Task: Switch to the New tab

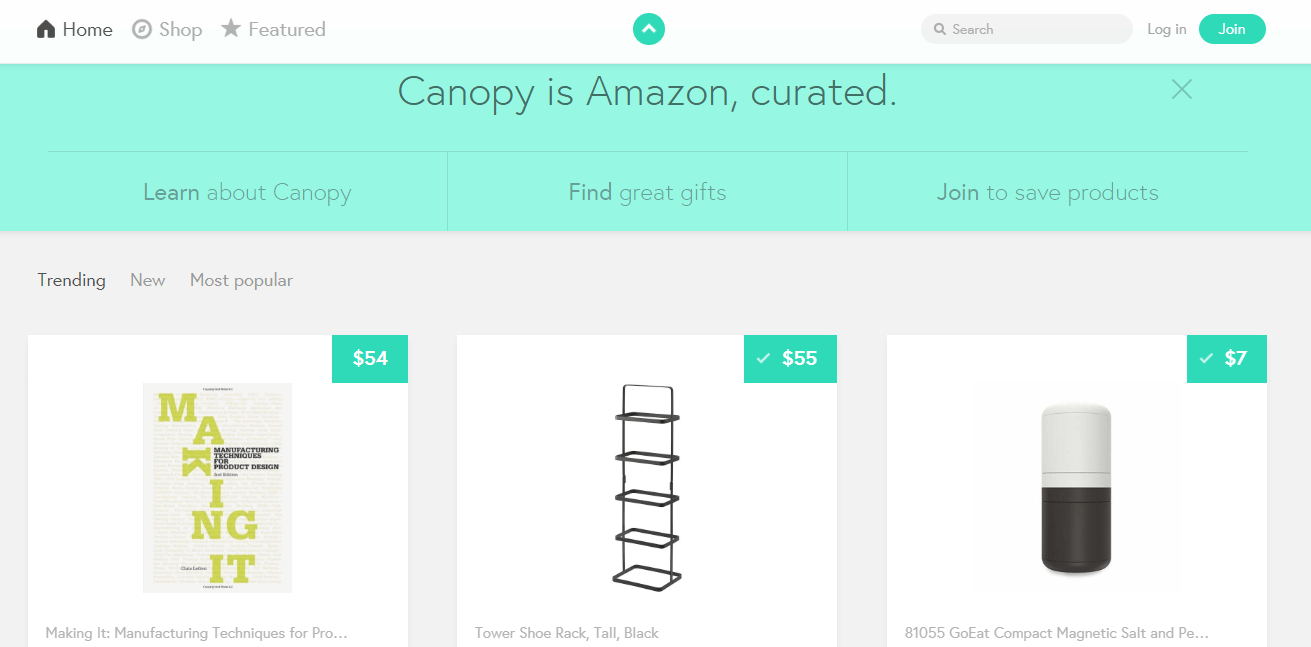Action: (x=147, y=281)
